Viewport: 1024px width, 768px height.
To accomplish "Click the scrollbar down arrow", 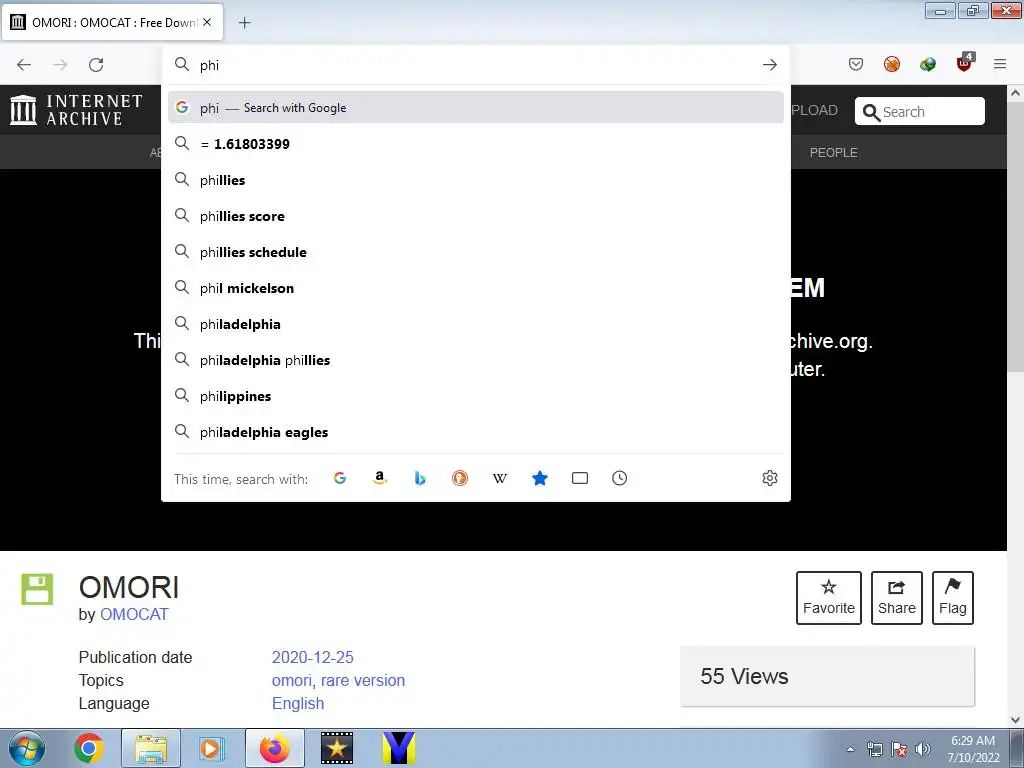I will click(x=1016, y=719).
